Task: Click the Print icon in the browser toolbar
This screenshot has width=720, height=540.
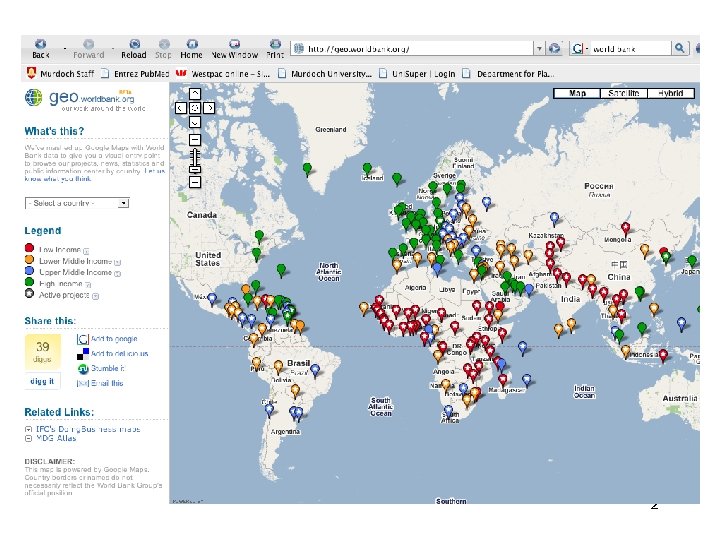Action: point(275,46)
